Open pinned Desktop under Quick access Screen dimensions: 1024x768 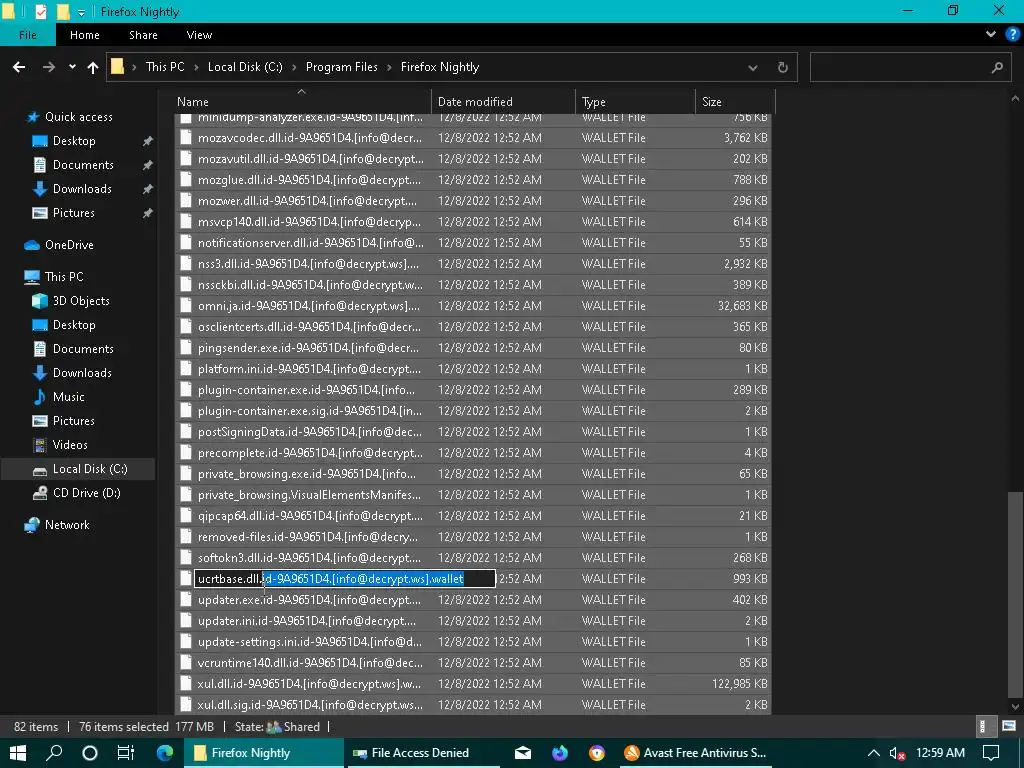[74, 141]
